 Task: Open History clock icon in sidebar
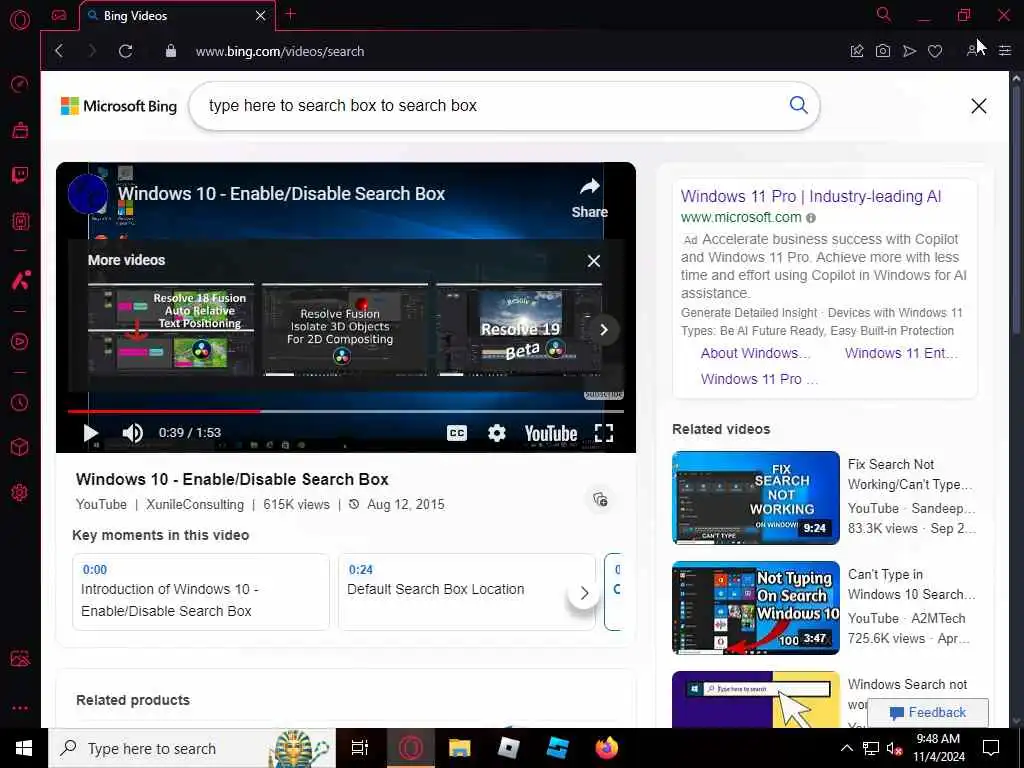pos(20,402)
